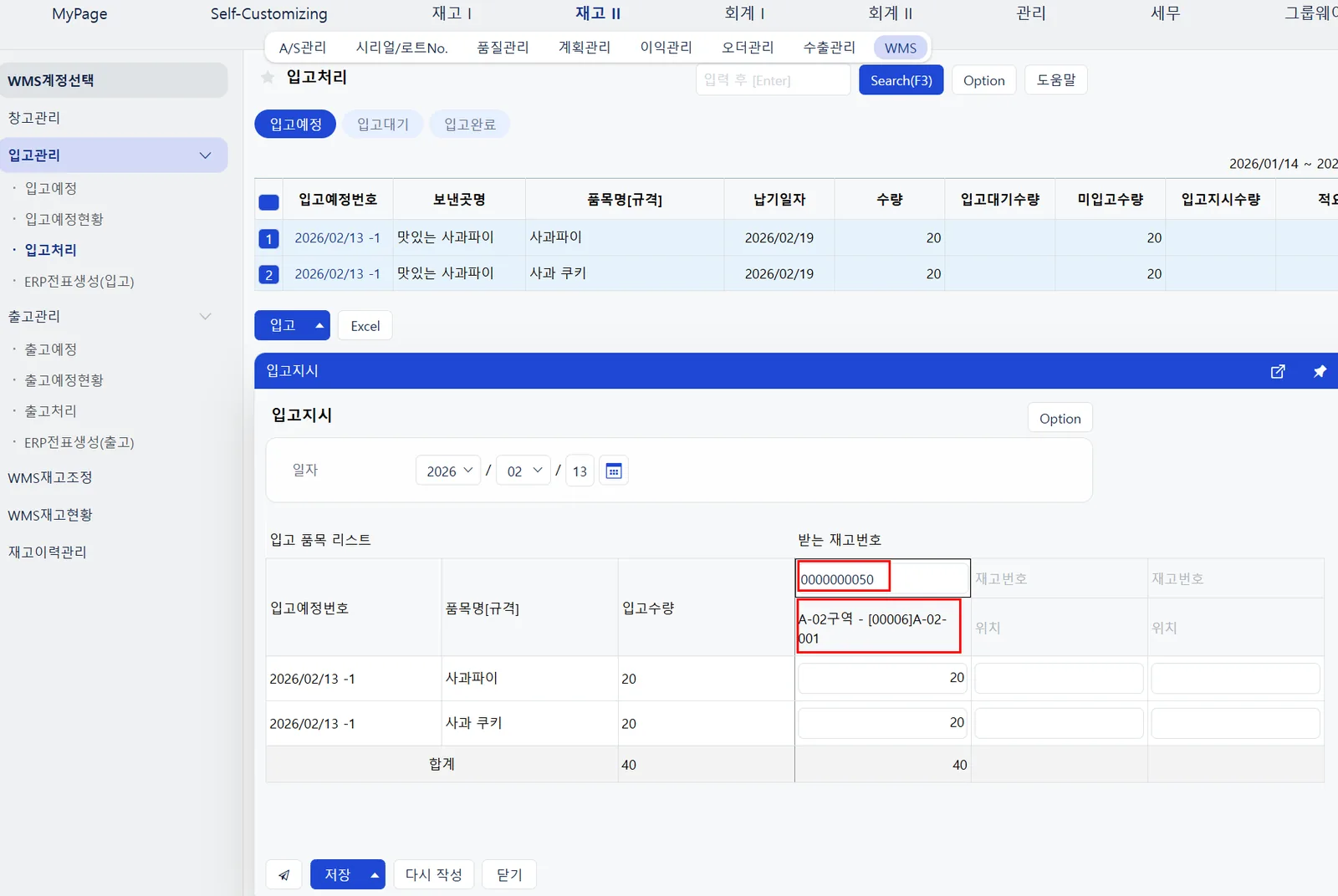Expand the 출고관리 sidebar chevron
1338x896 pixels.
206,316
